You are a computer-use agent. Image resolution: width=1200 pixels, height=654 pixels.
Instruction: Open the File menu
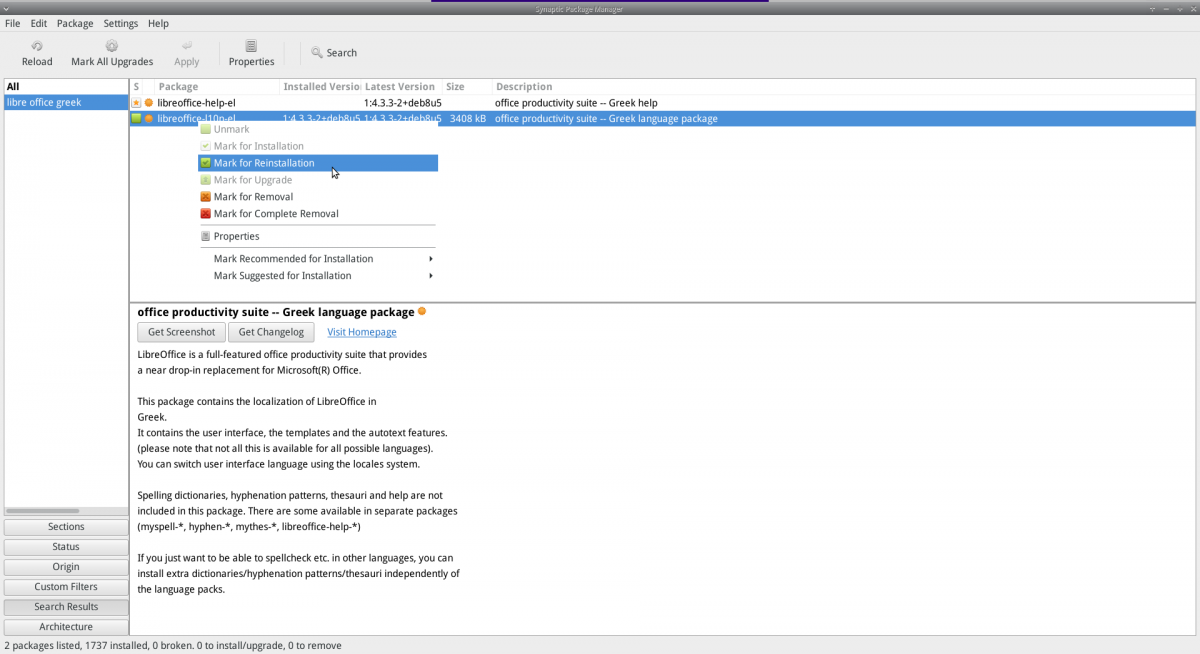(x=12, y=23)
